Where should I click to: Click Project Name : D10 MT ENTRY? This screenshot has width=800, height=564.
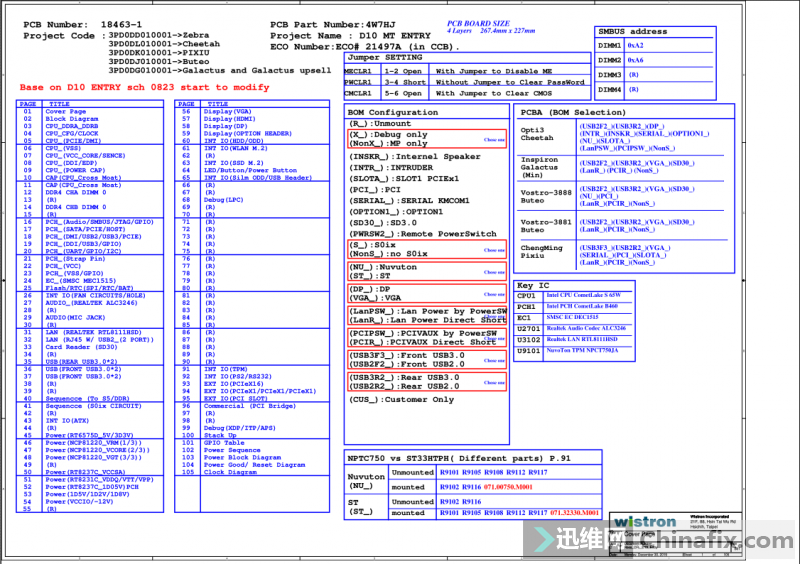pos(351,36)
